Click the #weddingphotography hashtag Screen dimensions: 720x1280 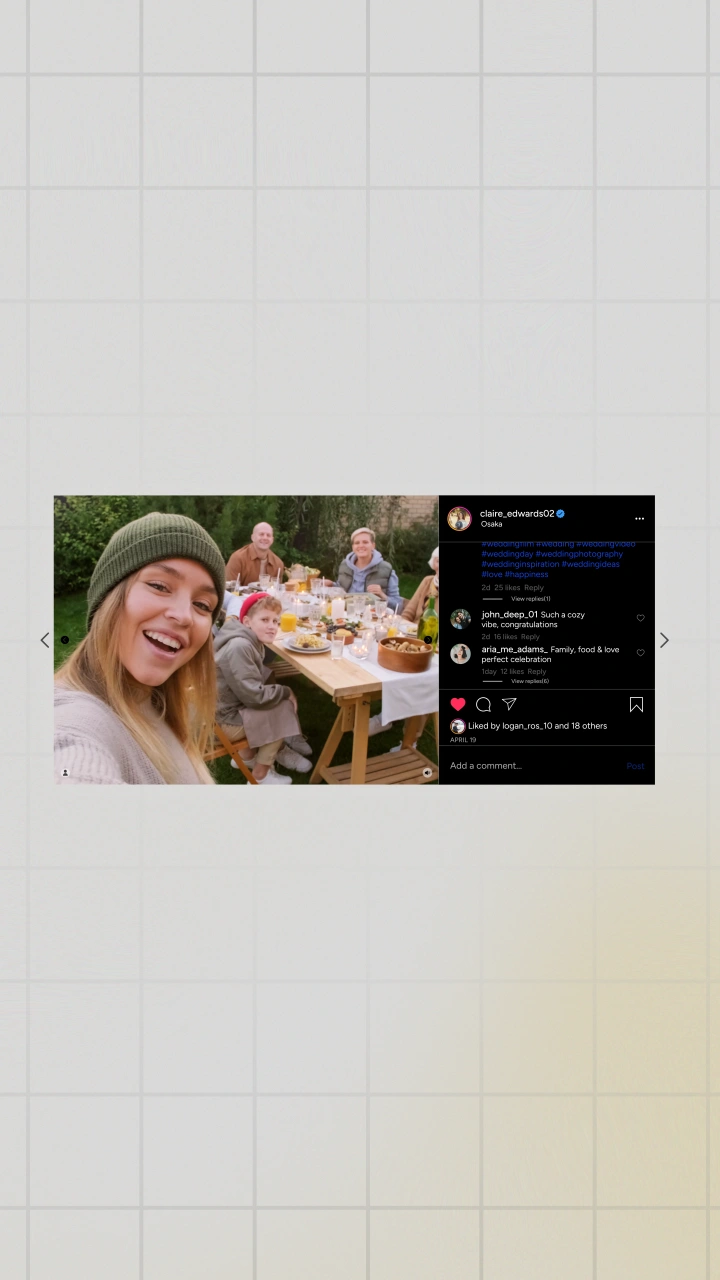click(579, 554)
